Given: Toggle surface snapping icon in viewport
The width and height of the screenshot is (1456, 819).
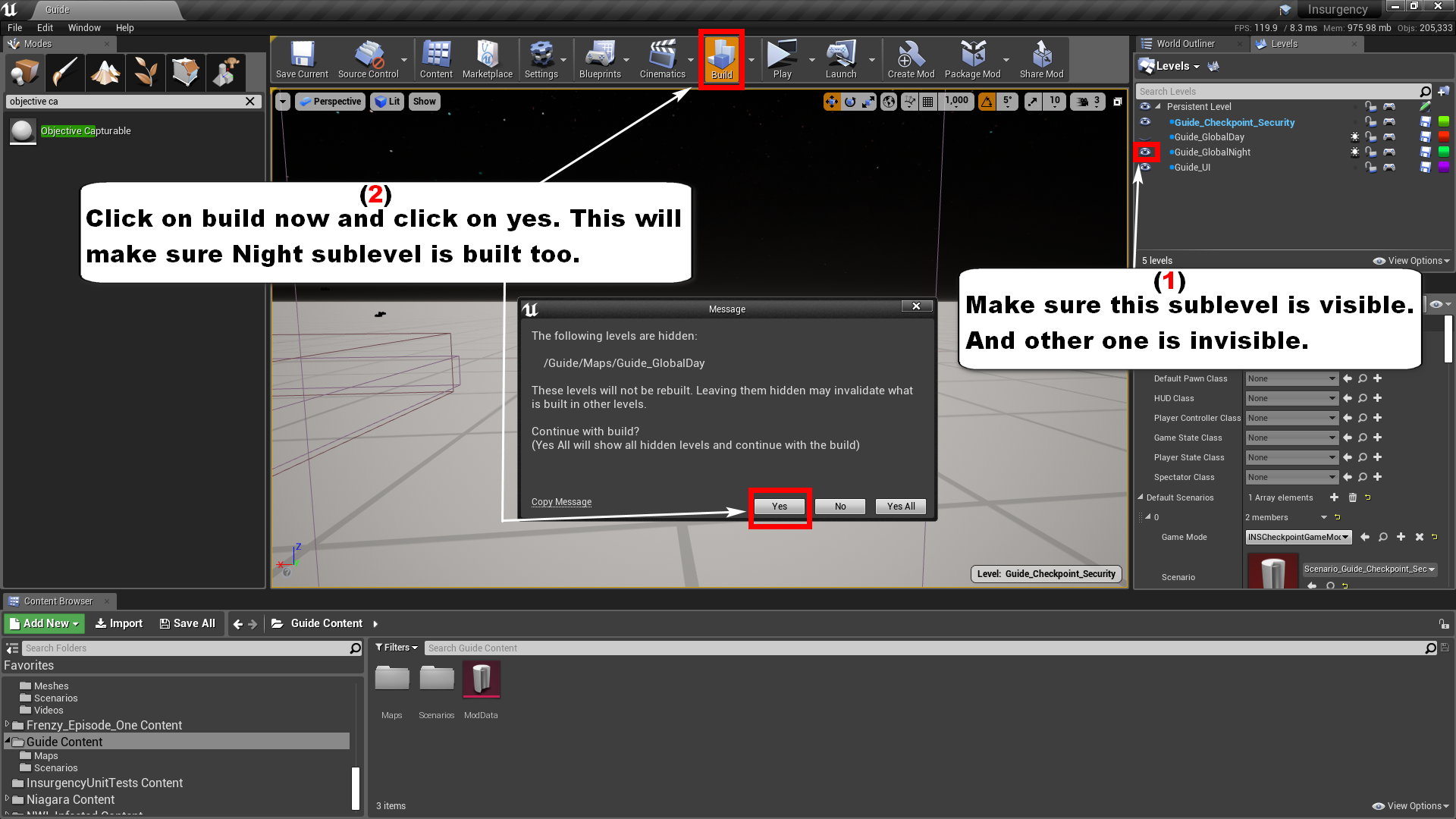Looking at the screenshot, I should pyautogui.click(x=909, y=102).
